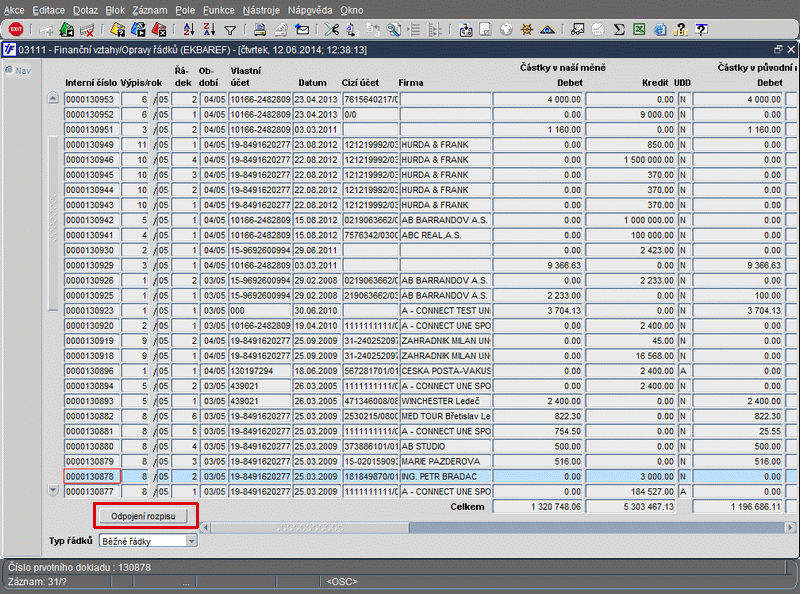Viewport: 800px width, 594px height.
Task: Click the horizontal scrollbar left arrow
Action: click(205, 527)
